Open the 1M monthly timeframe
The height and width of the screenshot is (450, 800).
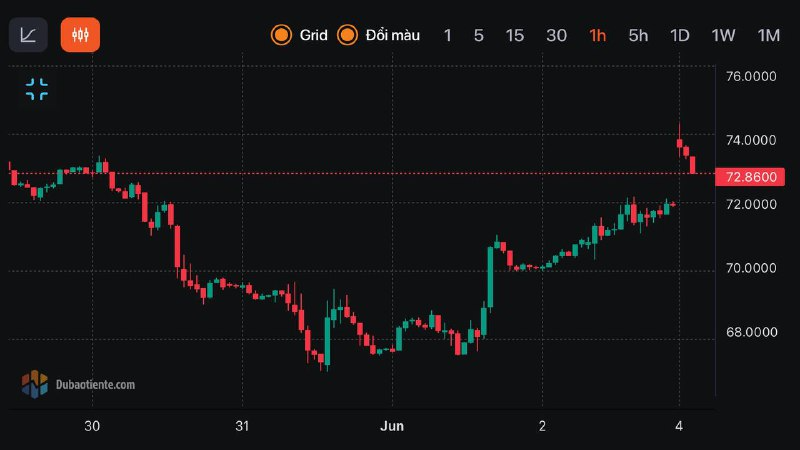768,35
